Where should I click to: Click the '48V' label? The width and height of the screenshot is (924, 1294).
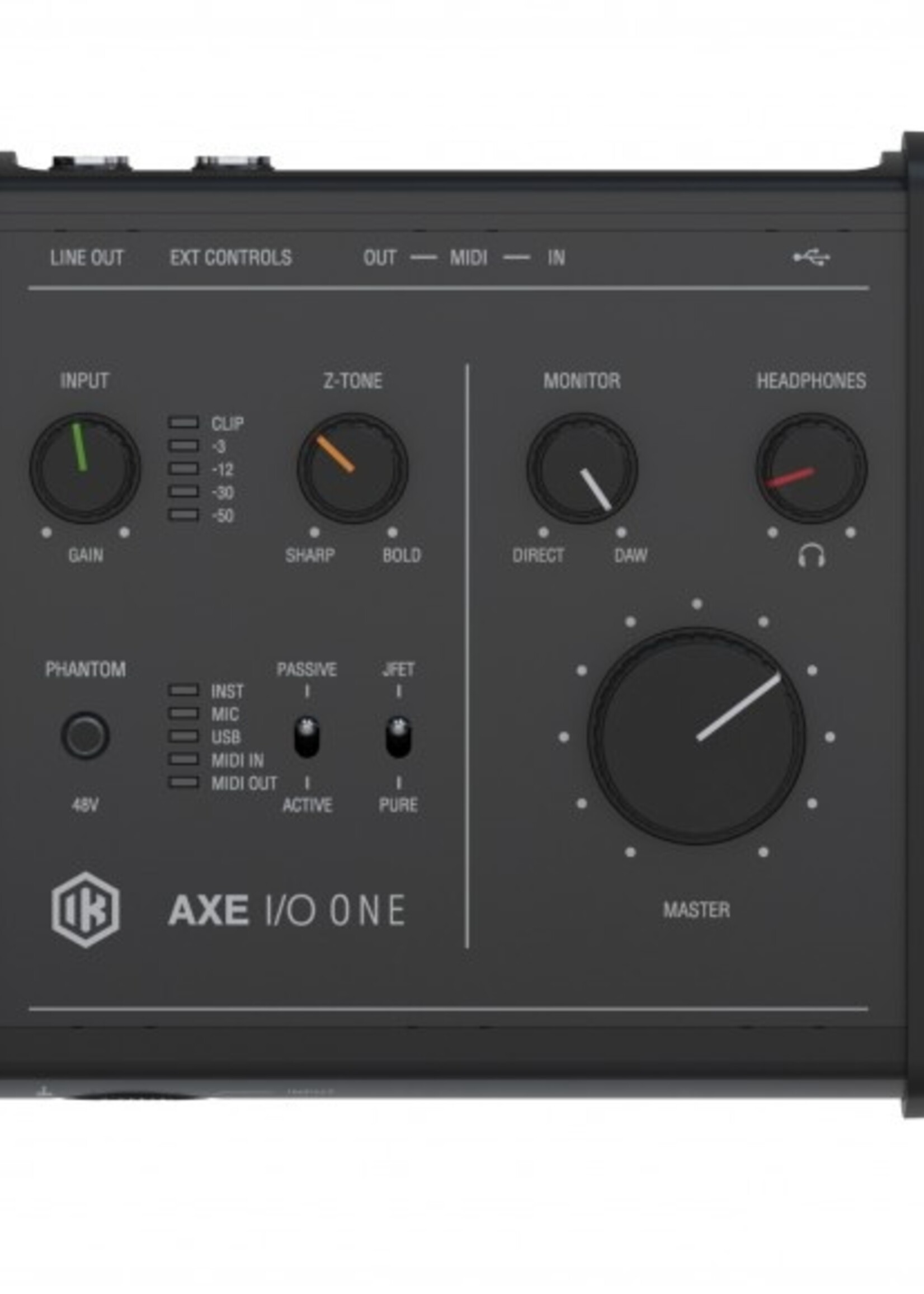85,804
